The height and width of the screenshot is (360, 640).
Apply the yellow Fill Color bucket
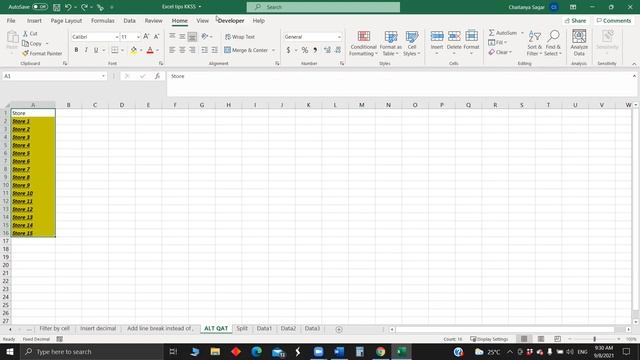click(x=133, y=50)
